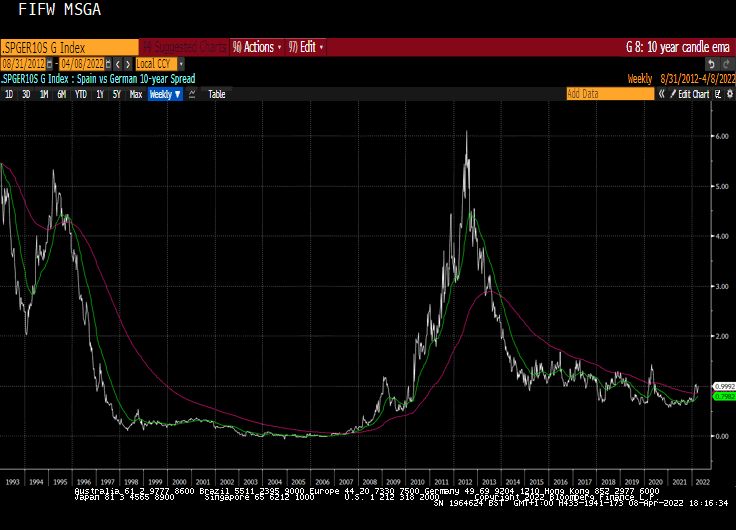Open the start date calendar picker
This screenshot has height=530, width=736.
[49, 64]
